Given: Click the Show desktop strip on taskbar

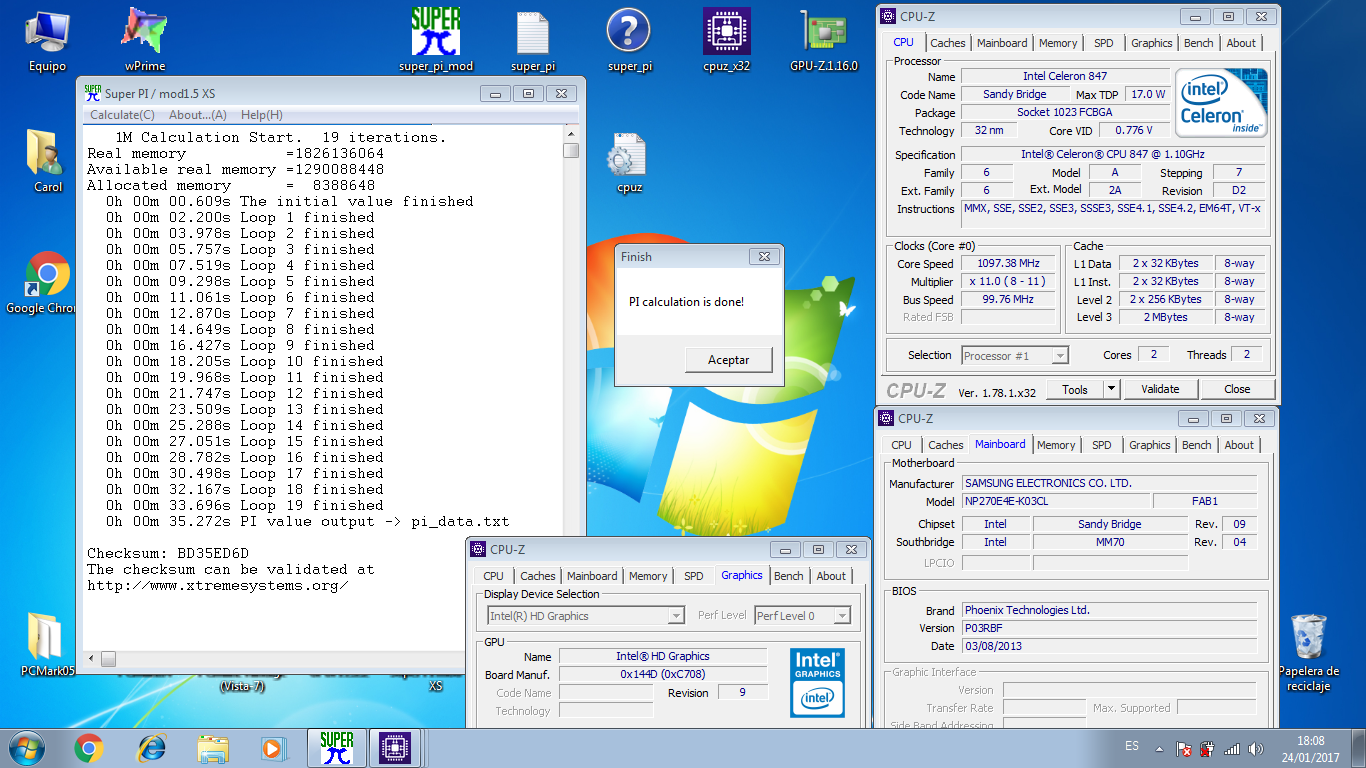Looking at the screenshot, I should pyautogui.click(x=1359, y=748).
